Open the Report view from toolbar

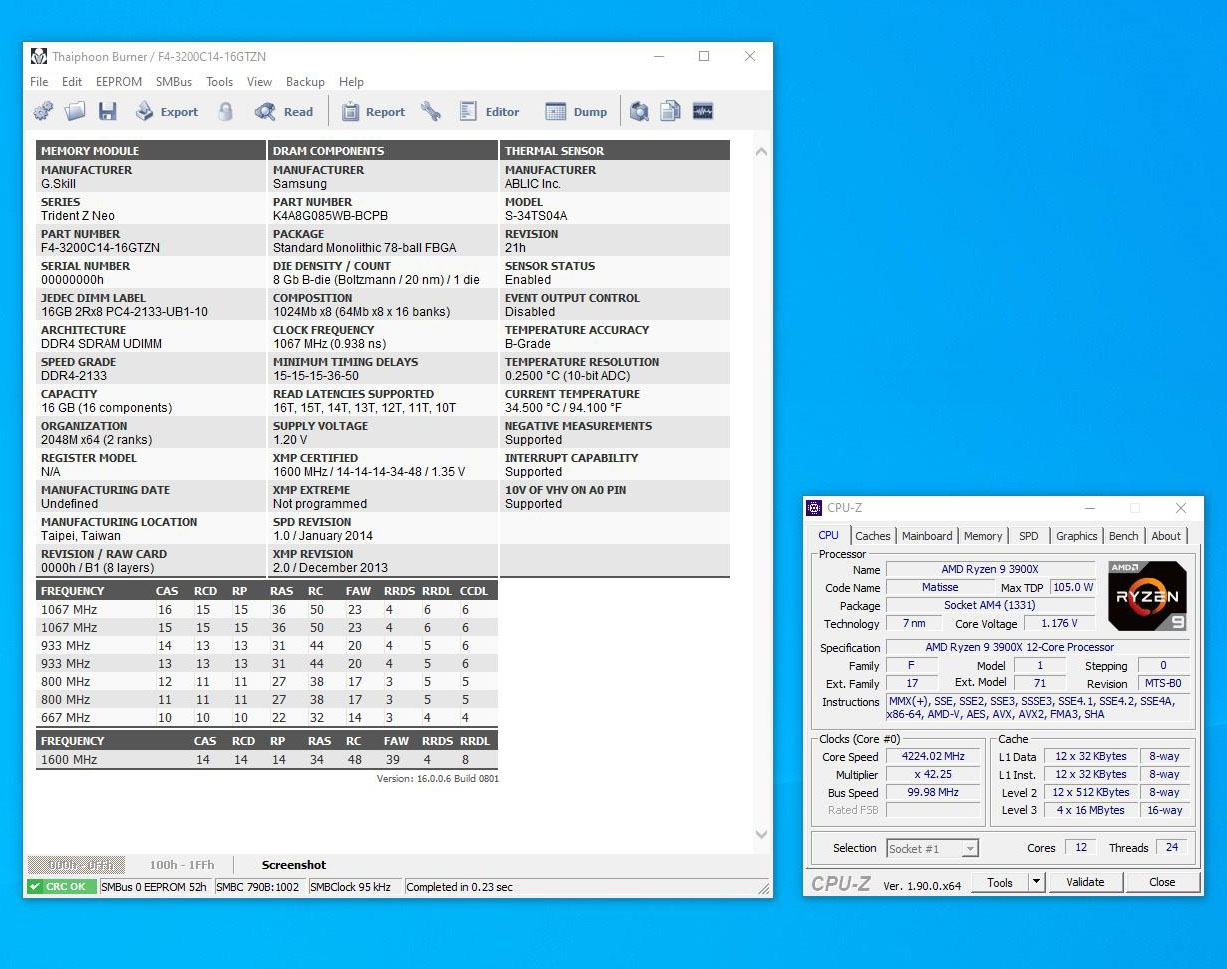(373, 111)
